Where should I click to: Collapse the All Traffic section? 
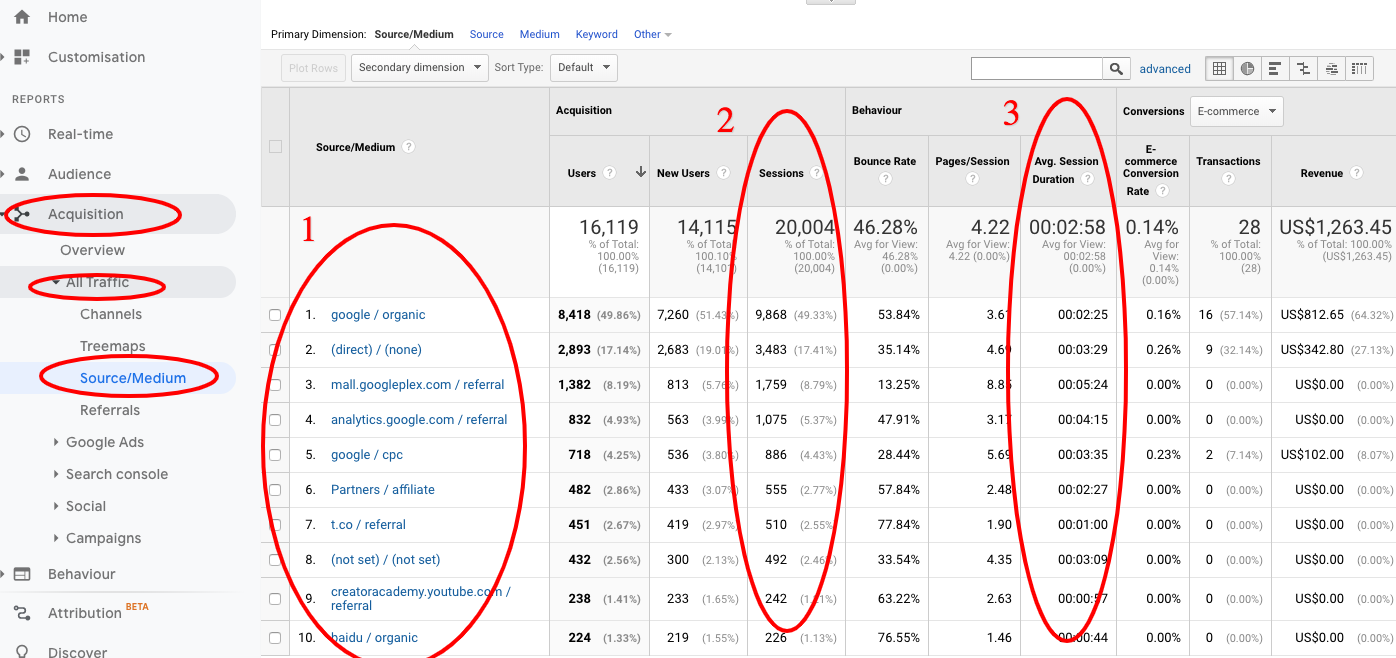pyautogui.click(x=57, y=283)
